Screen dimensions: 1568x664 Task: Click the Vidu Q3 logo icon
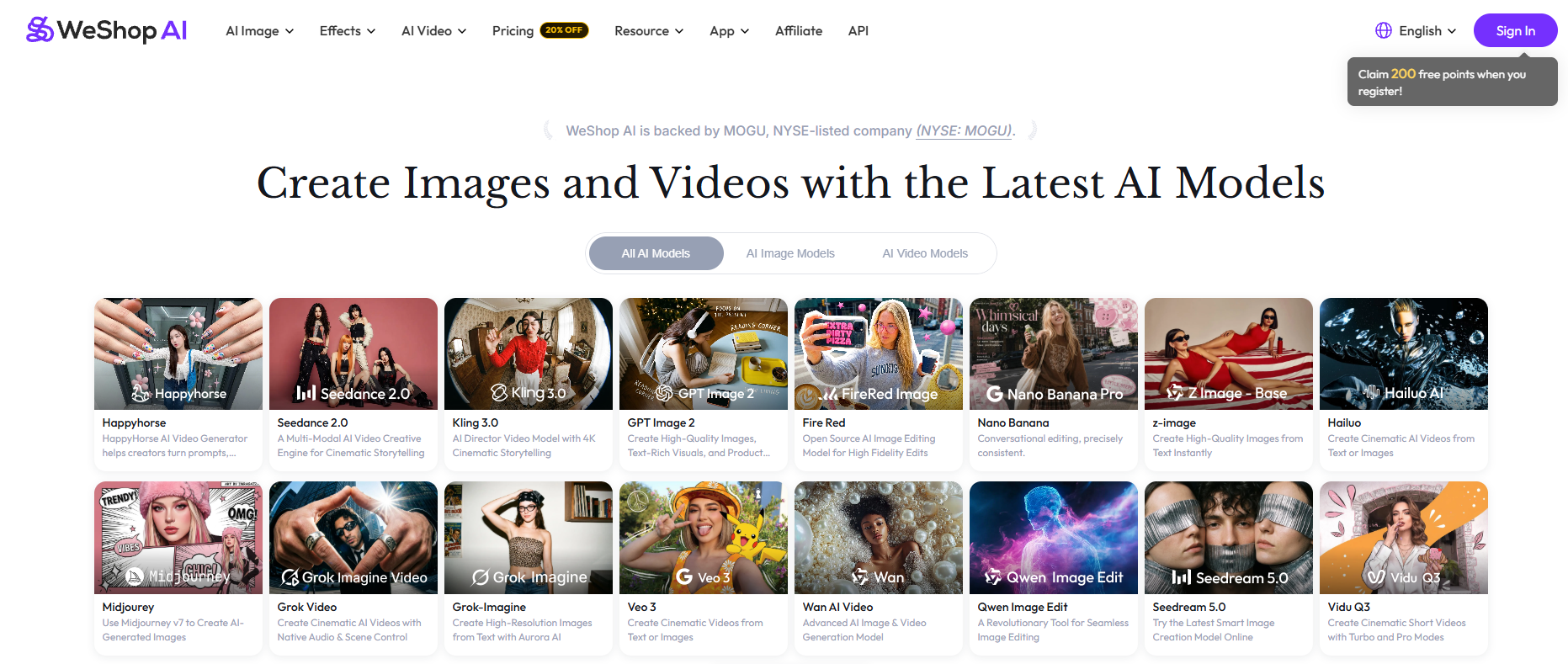point(1376,577)
